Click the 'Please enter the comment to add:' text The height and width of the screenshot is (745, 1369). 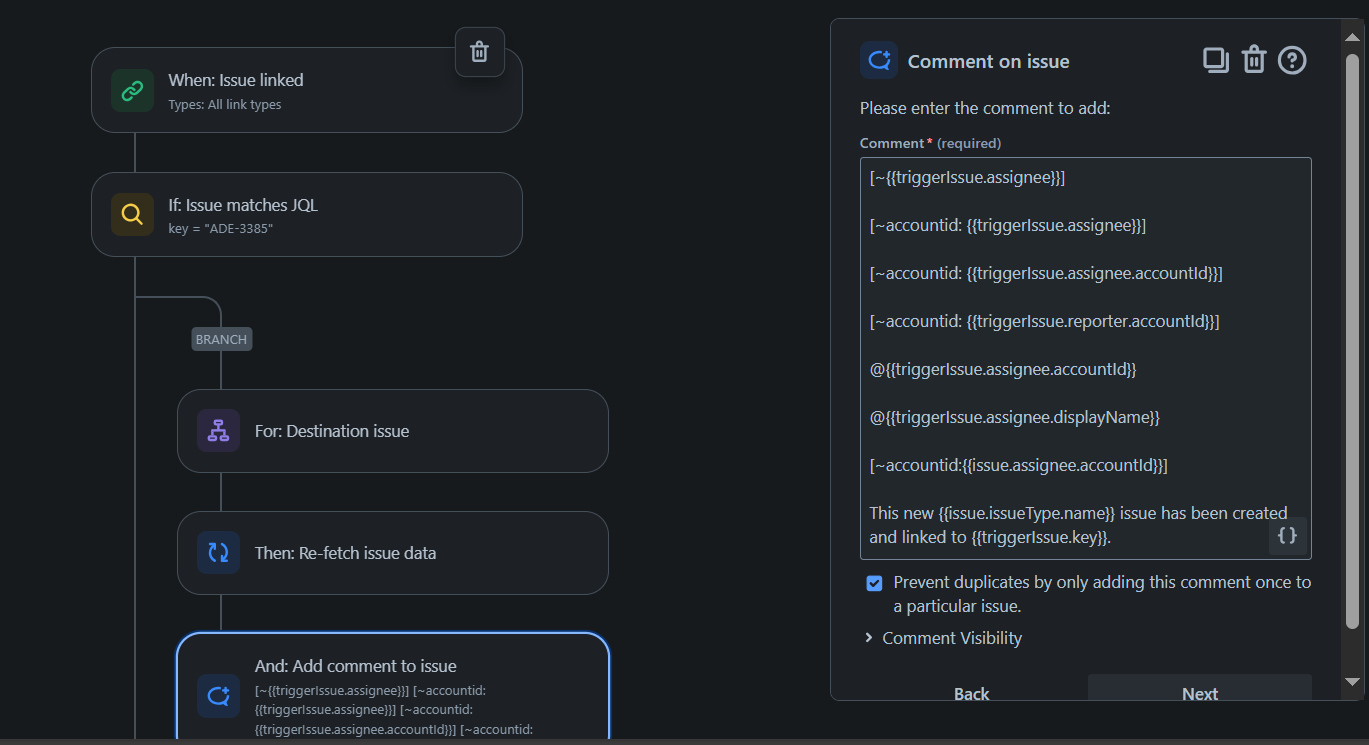(985, 108)
